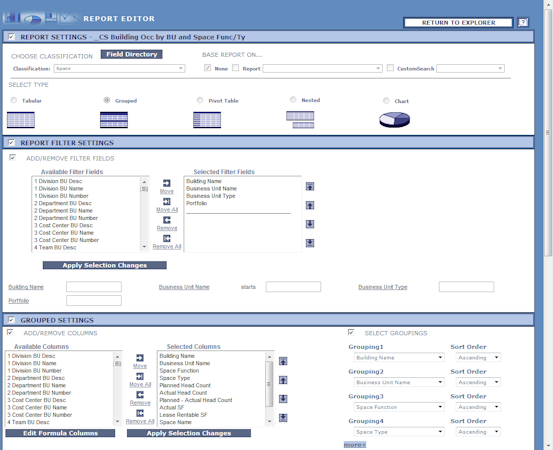Click move-to-bottom arrow beside Selected Columns

click(x=283, y=418)
